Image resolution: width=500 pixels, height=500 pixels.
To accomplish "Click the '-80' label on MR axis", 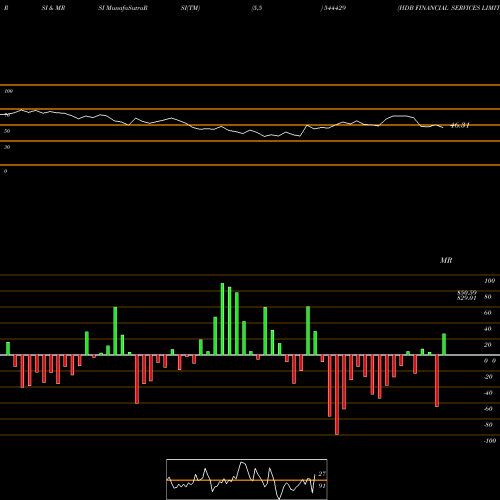I will [x=488, y=425].
